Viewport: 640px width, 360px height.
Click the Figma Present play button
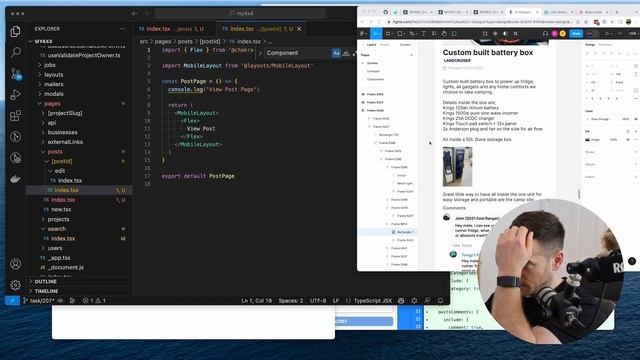tap(608, 33)
